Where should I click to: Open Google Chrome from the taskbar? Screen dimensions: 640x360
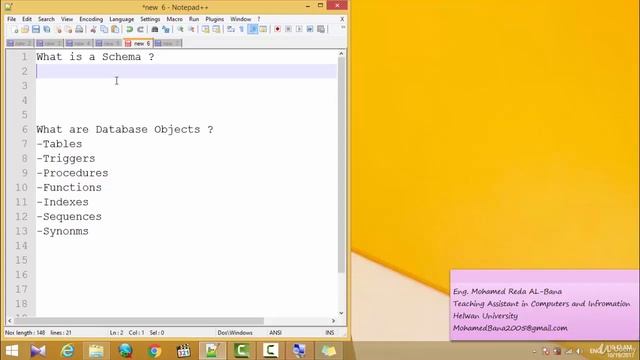click(x=154, y=351)
